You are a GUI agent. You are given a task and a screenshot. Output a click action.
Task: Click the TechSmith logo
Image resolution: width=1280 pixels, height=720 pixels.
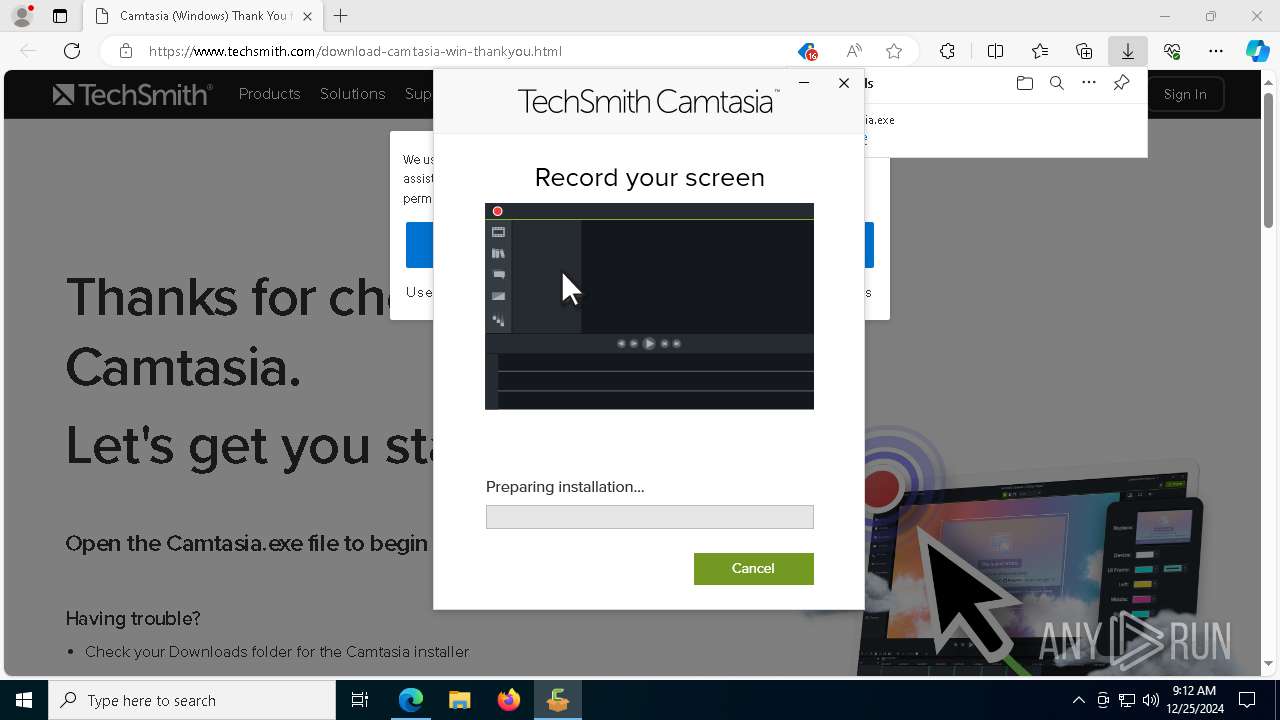(x=132, y=94)
